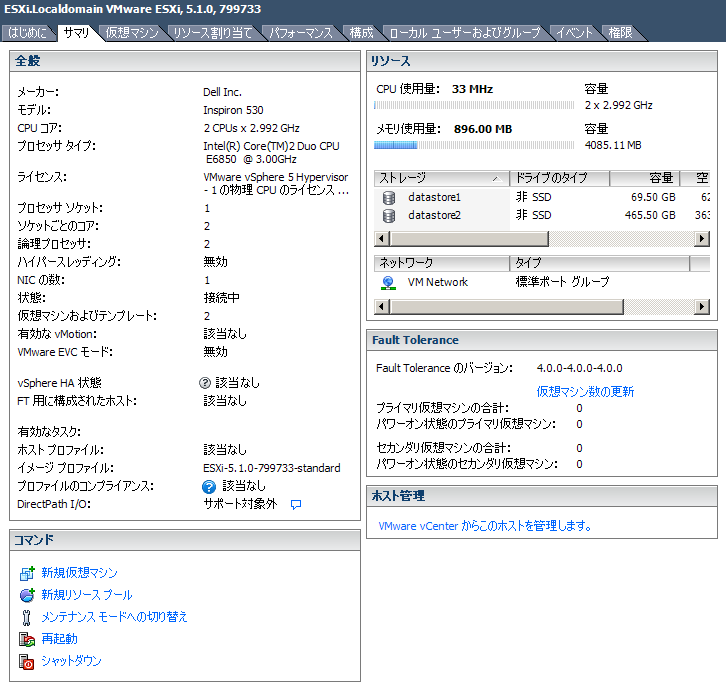Viewport: 726px width, 683px height.
Task: Click the 接続中 state value
Action: point(222,298)
